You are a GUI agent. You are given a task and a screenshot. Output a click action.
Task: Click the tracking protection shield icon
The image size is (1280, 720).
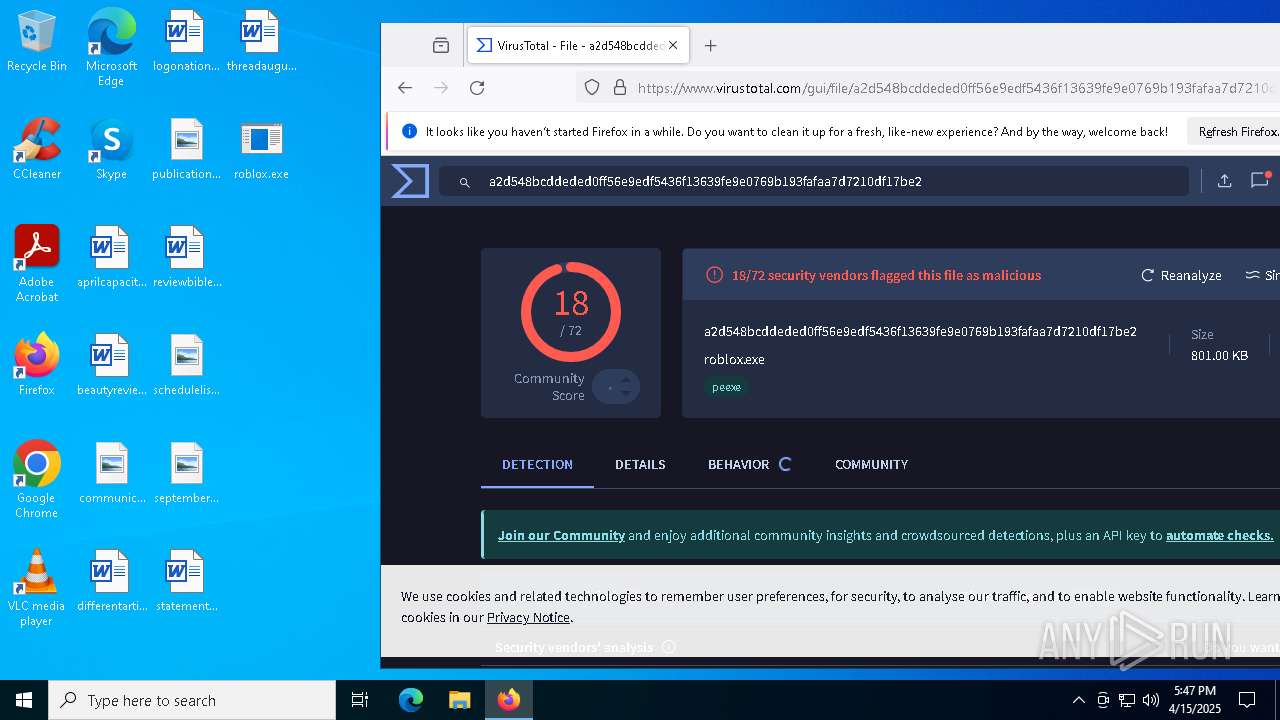tap(592, 88)
